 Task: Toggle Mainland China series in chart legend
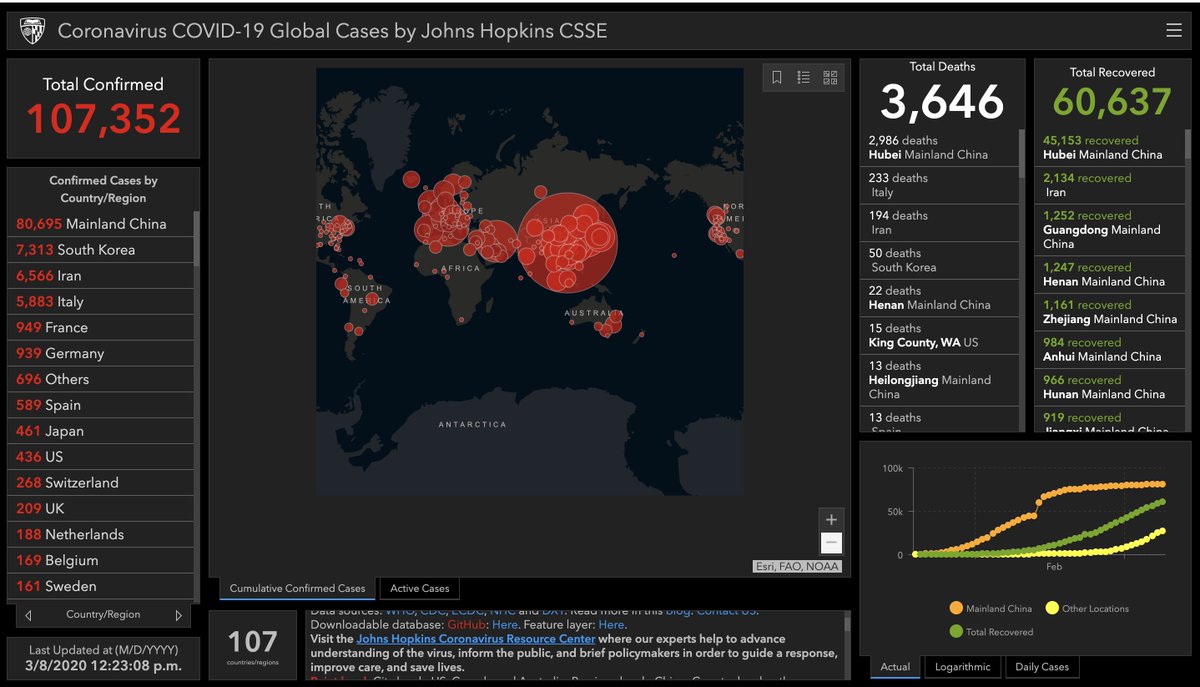point(990,608)
